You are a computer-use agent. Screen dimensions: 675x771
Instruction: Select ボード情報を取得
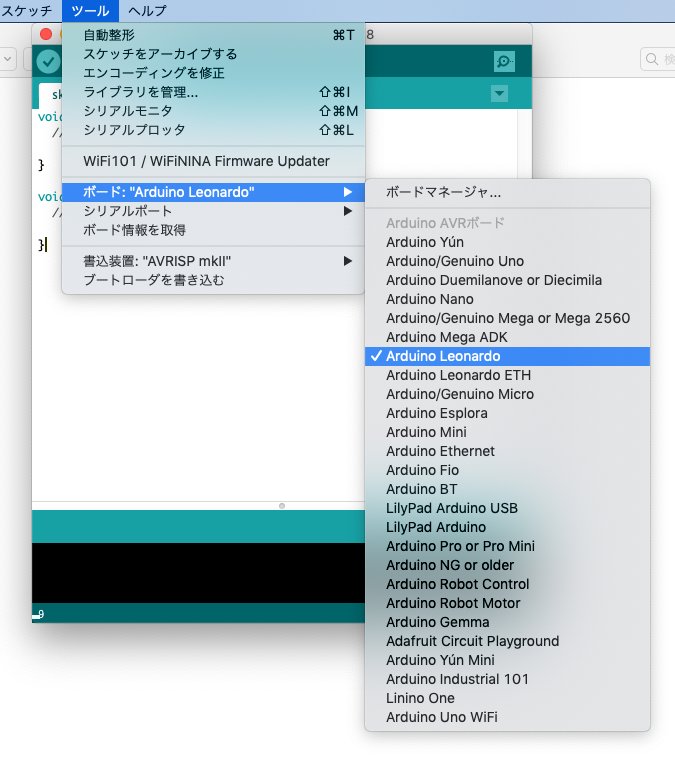pyautogui.click(x=213, y=230)
